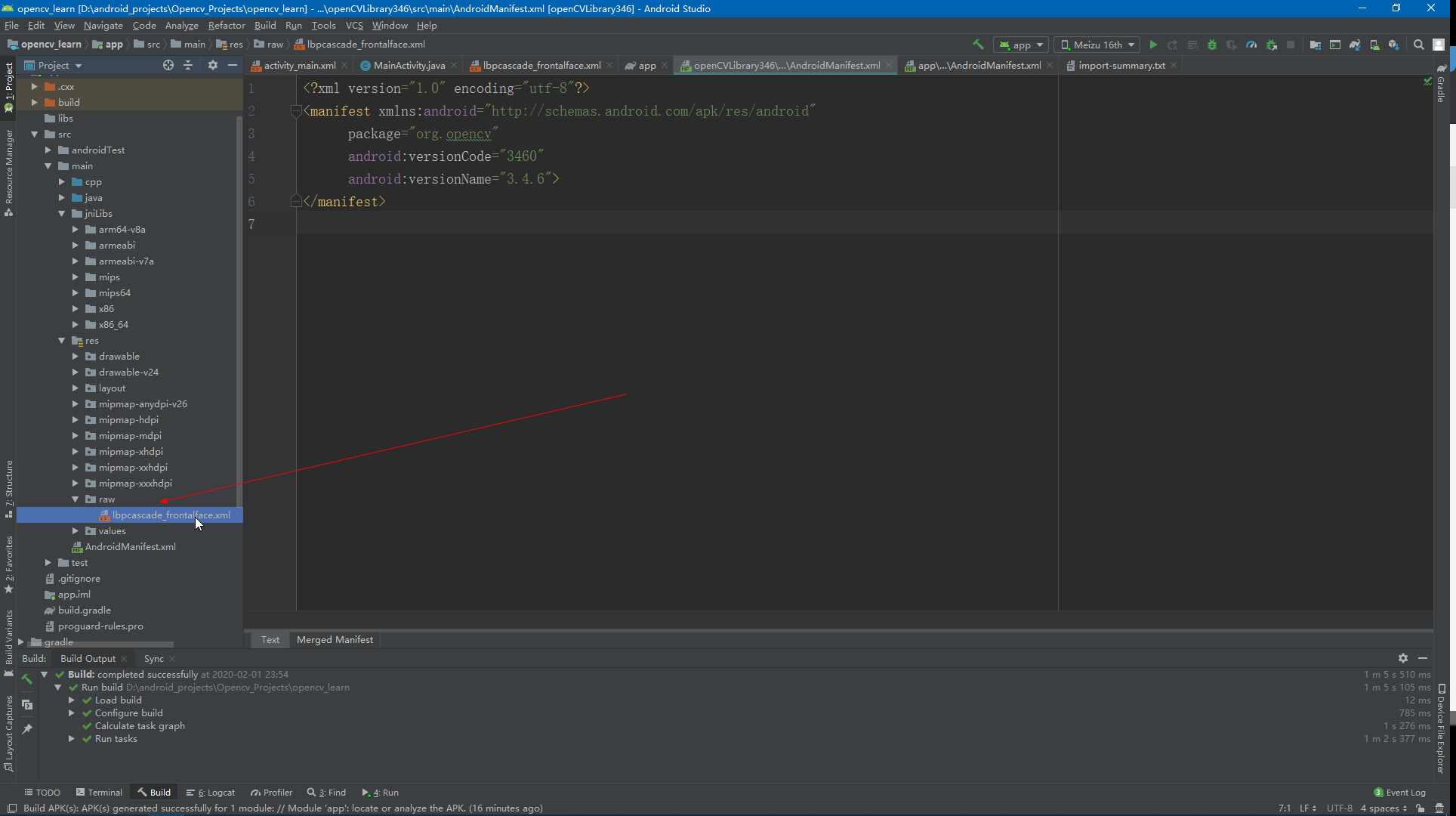Open the Android Profiler gauge icon
Screen dimensions: 1456x816
tap(1251, 45)
